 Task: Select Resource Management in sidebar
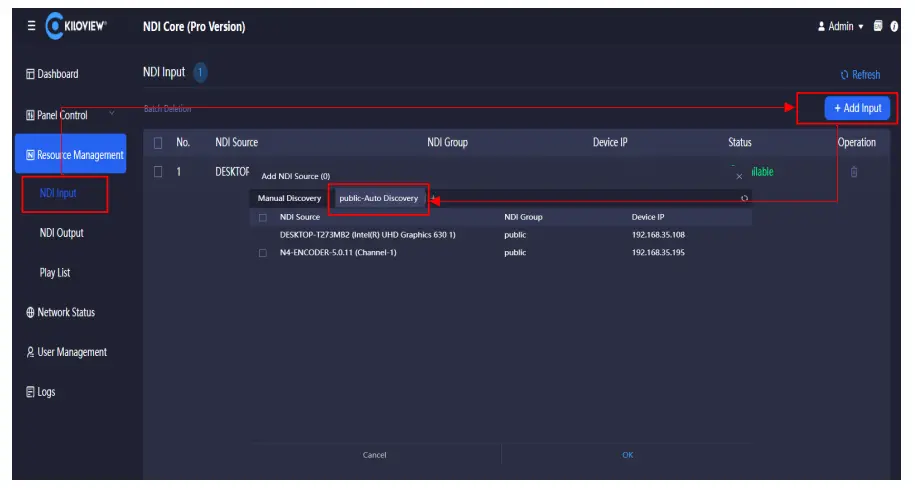pyautogui.click(x=71, y=154)
